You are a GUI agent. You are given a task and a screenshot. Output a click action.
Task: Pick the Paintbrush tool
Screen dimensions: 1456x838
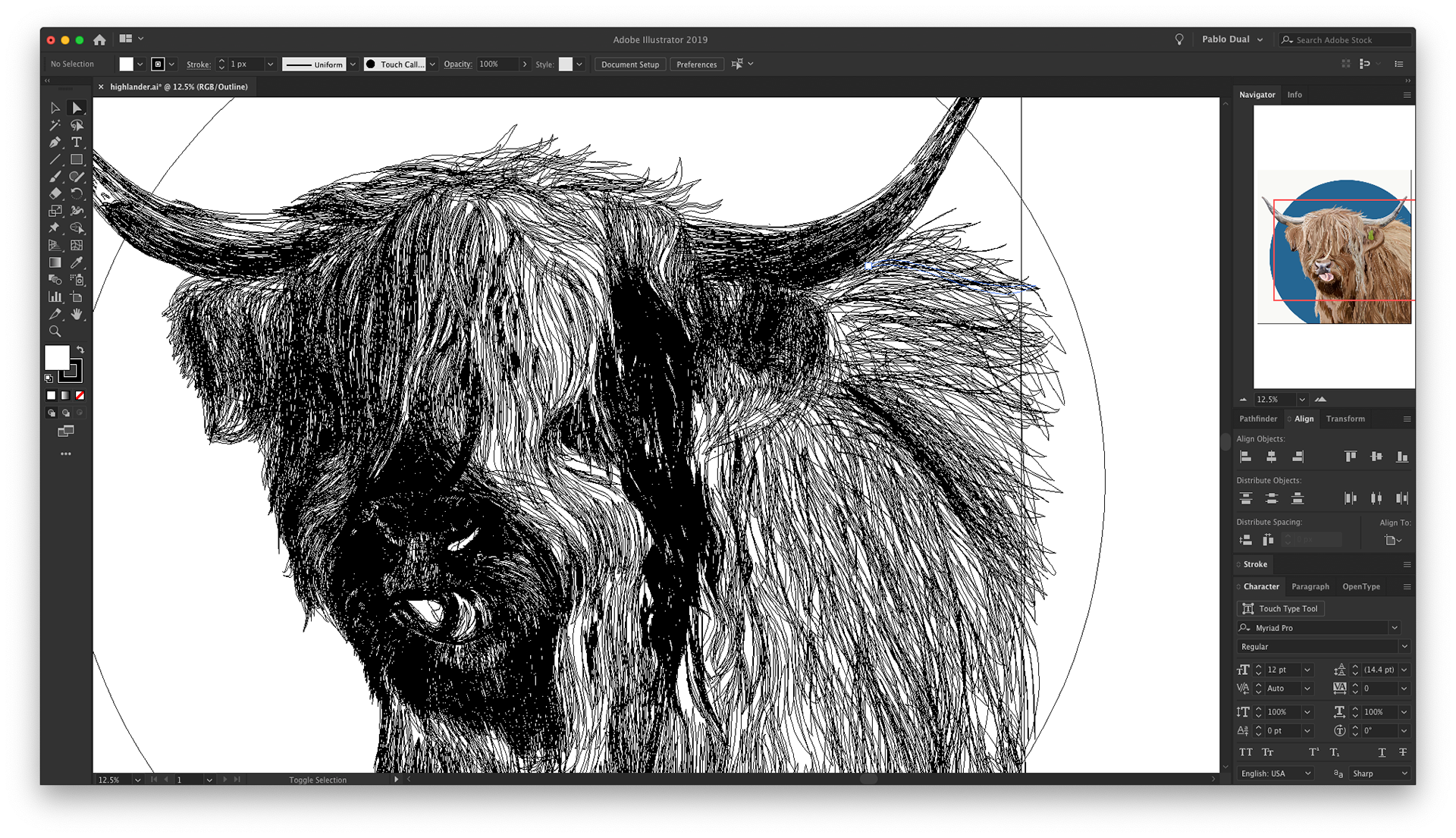(x=55, y=177)
